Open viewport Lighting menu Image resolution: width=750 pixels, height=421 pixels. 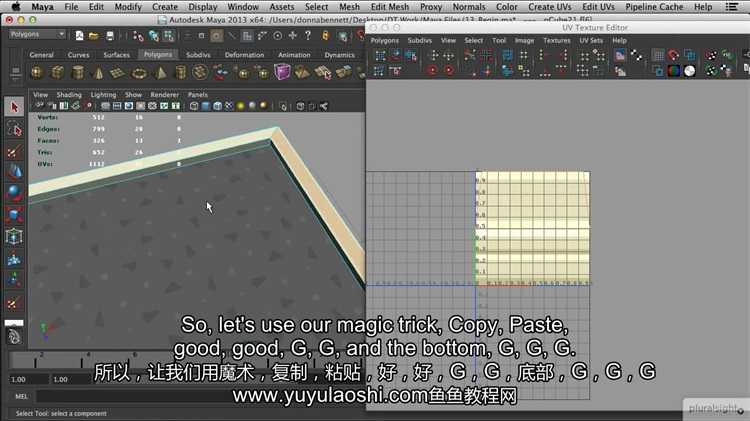tap(103, 95)
